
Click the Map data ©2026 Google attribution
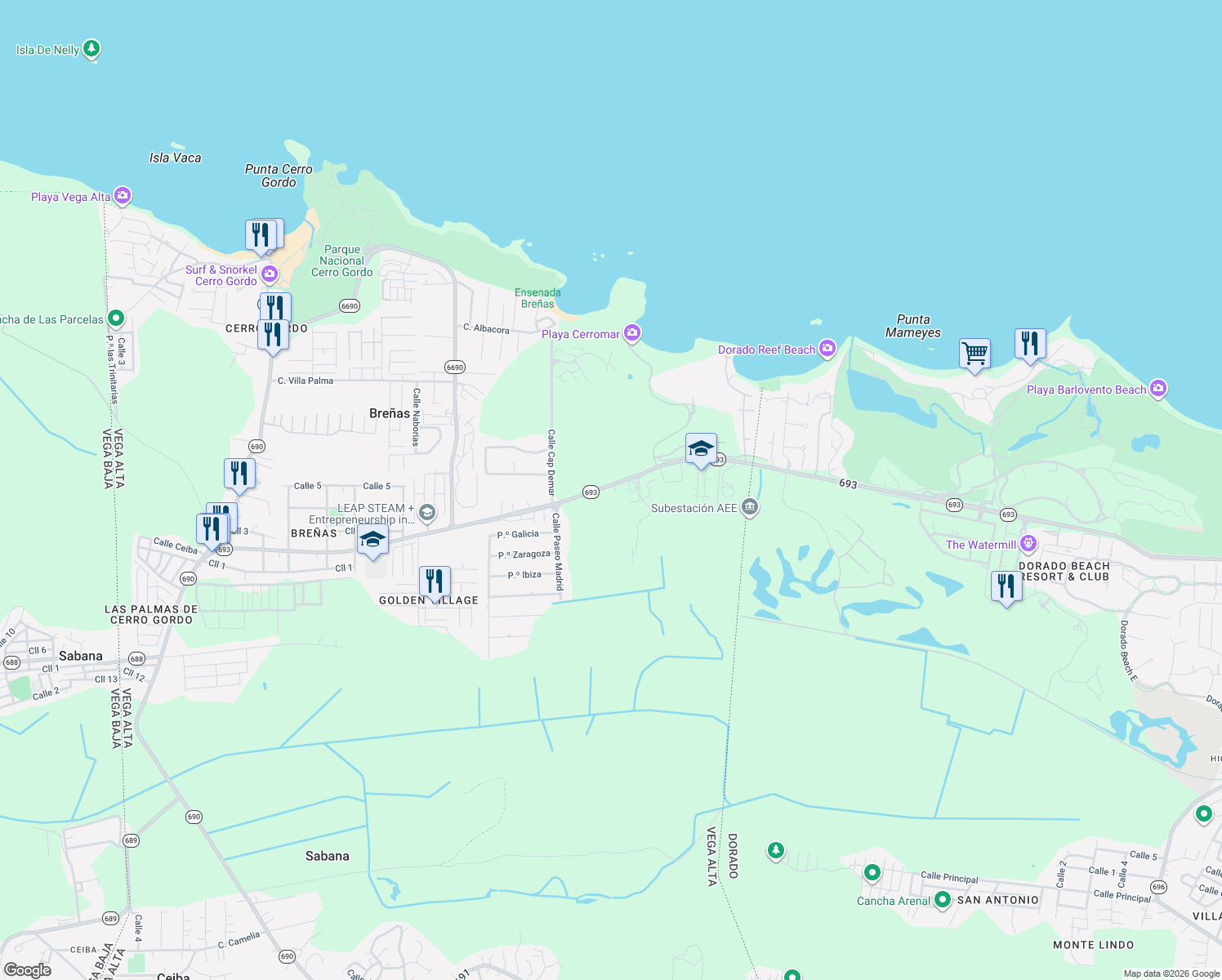1171,973
